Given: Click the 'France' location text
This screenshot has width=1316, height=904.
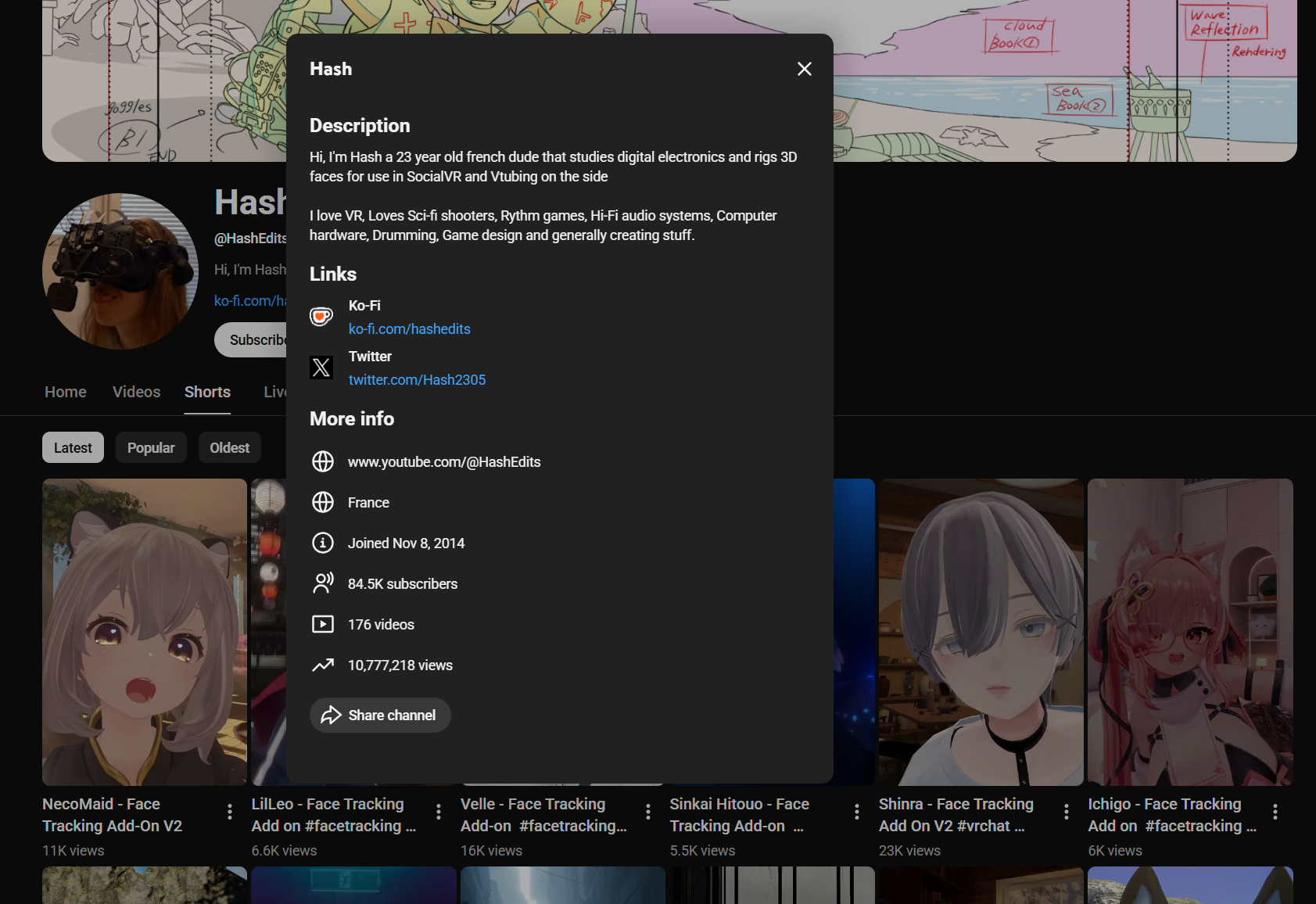Looking at the screenshot, I should point(368,503).
